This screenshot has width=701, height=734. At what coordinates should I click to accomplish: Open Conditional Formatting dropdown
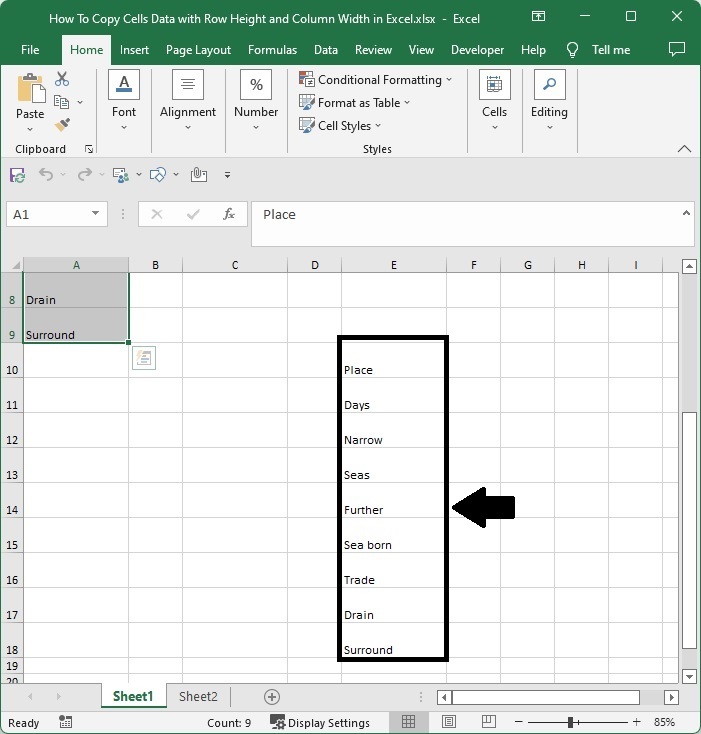click(x=376, y=80)
